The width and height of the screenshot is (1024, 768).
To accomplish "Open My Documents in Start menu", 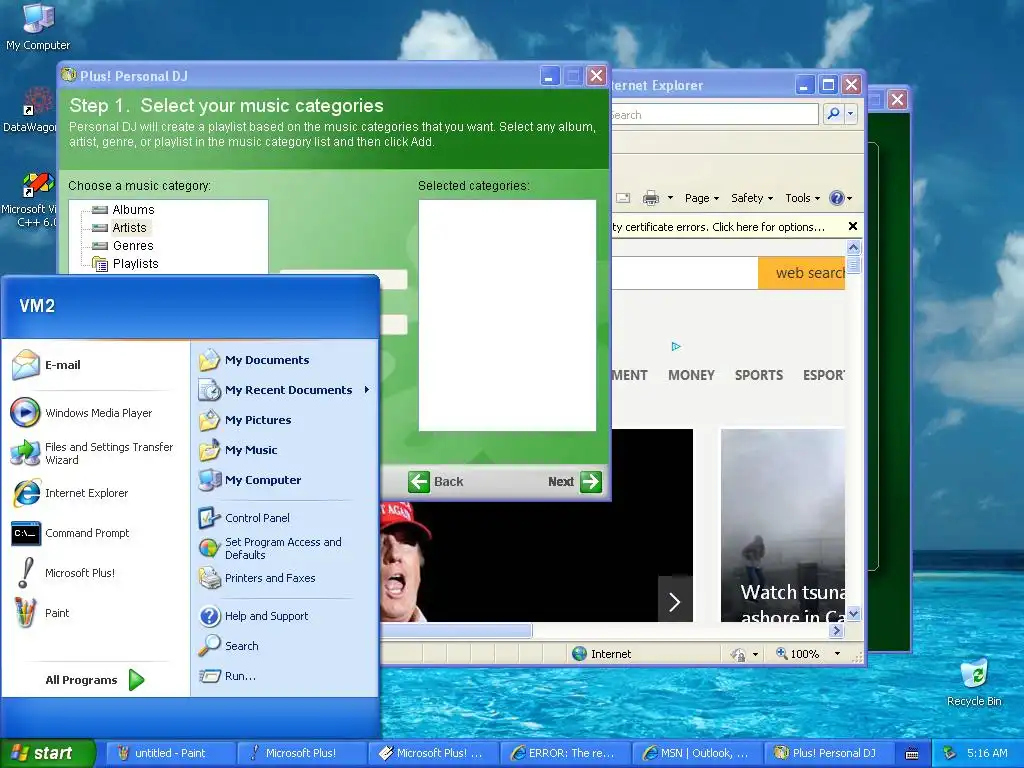I will pos(253,360).
